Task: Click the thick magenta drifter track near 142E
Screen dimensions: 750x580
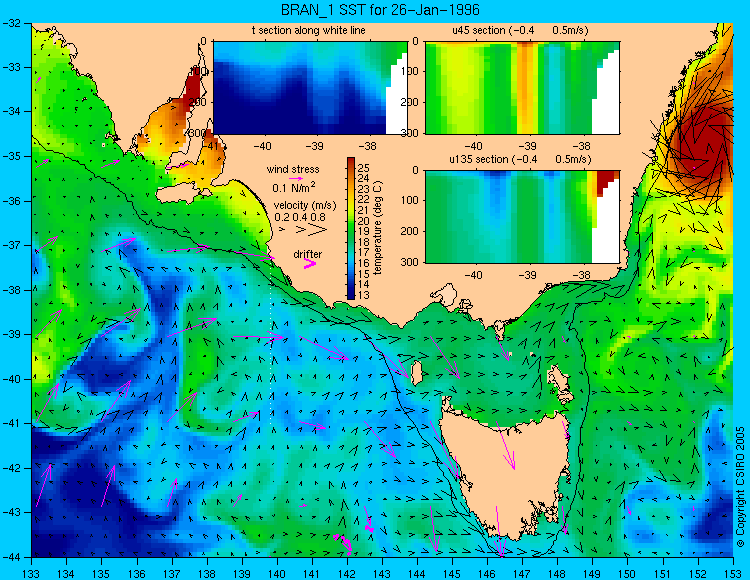Action: [344, 543]
